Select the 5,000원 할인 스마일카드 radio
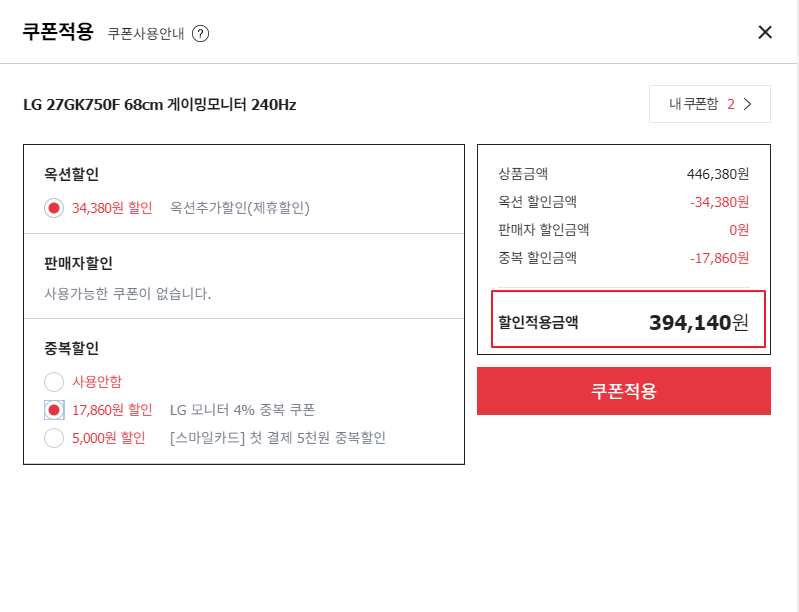 pyautogui.click(x=54, y=438)
